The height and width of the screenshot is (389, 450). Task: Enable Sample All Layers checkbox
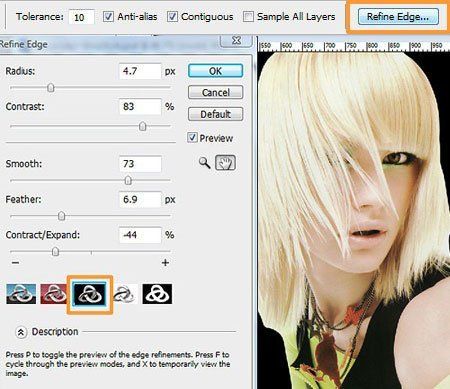248,16
